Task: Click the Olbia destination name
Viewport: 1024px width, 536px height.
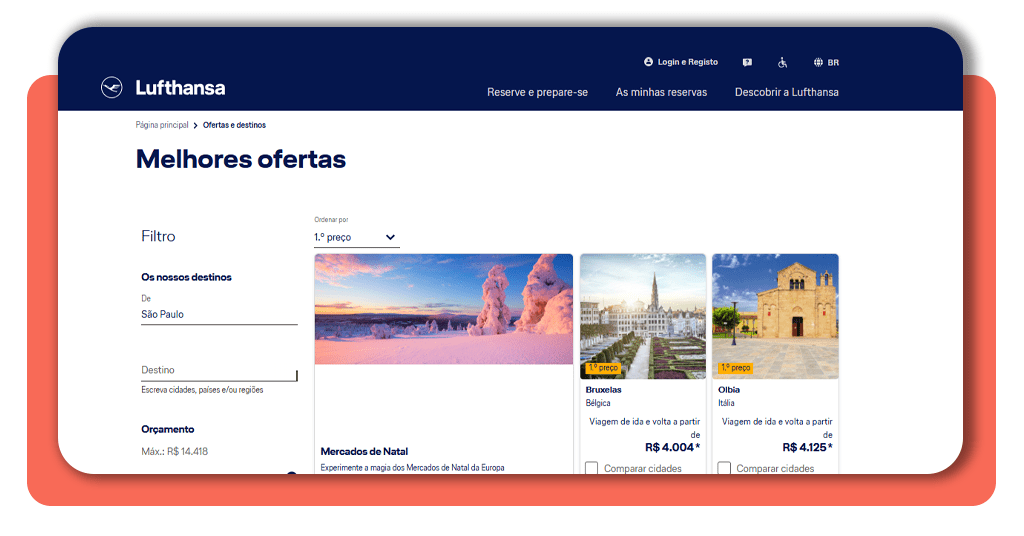Action: (x=729, y=390)
